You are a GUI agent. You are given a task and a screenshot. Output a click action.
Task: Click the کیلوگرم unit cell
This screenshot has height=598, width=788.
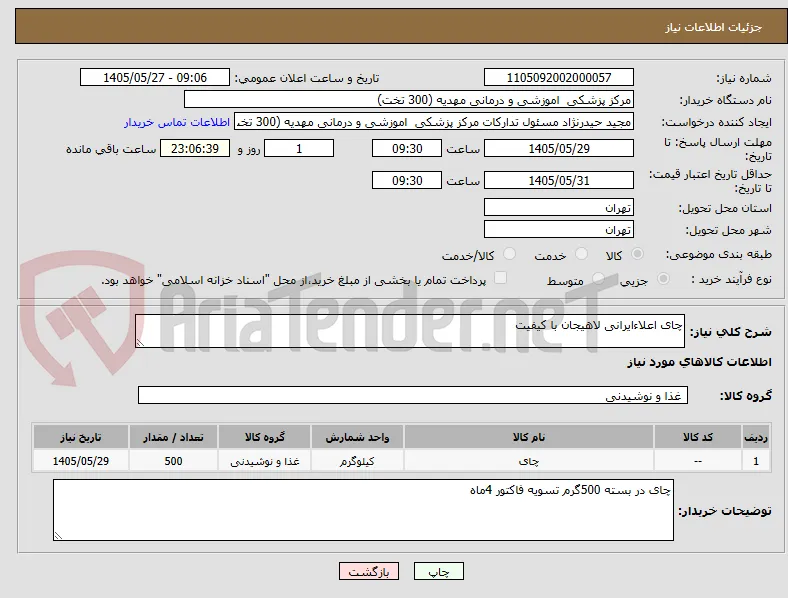(357, 461)
